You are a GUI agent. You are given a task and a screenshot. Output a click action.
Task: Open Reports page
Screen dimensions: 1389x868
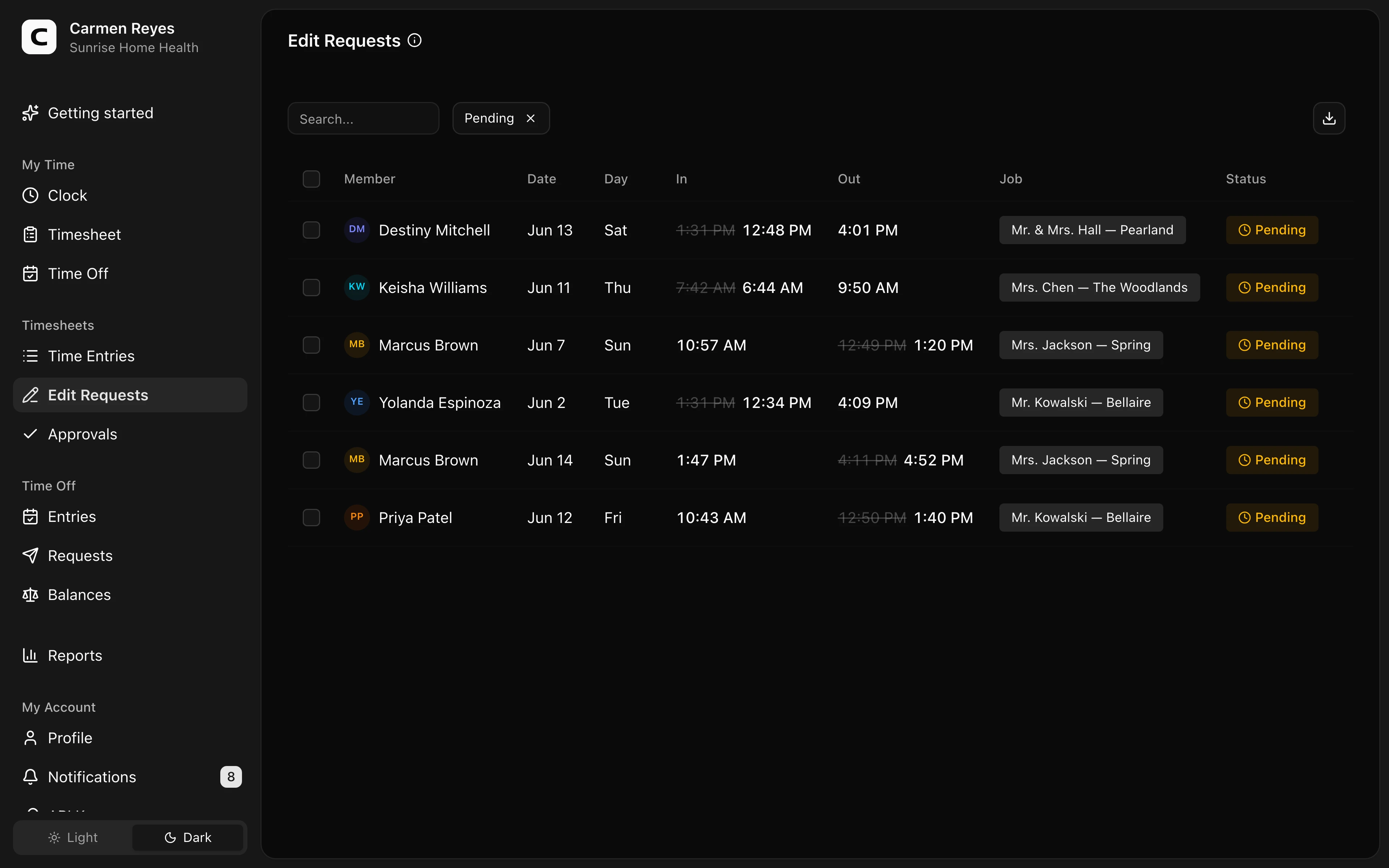tap(130, 656)
